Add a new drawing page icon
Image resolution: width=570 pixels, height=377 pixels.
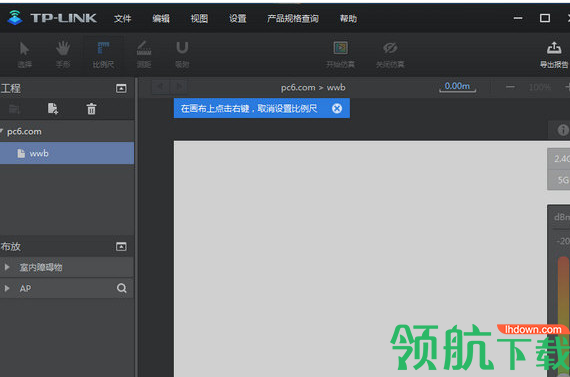[53, 108]
